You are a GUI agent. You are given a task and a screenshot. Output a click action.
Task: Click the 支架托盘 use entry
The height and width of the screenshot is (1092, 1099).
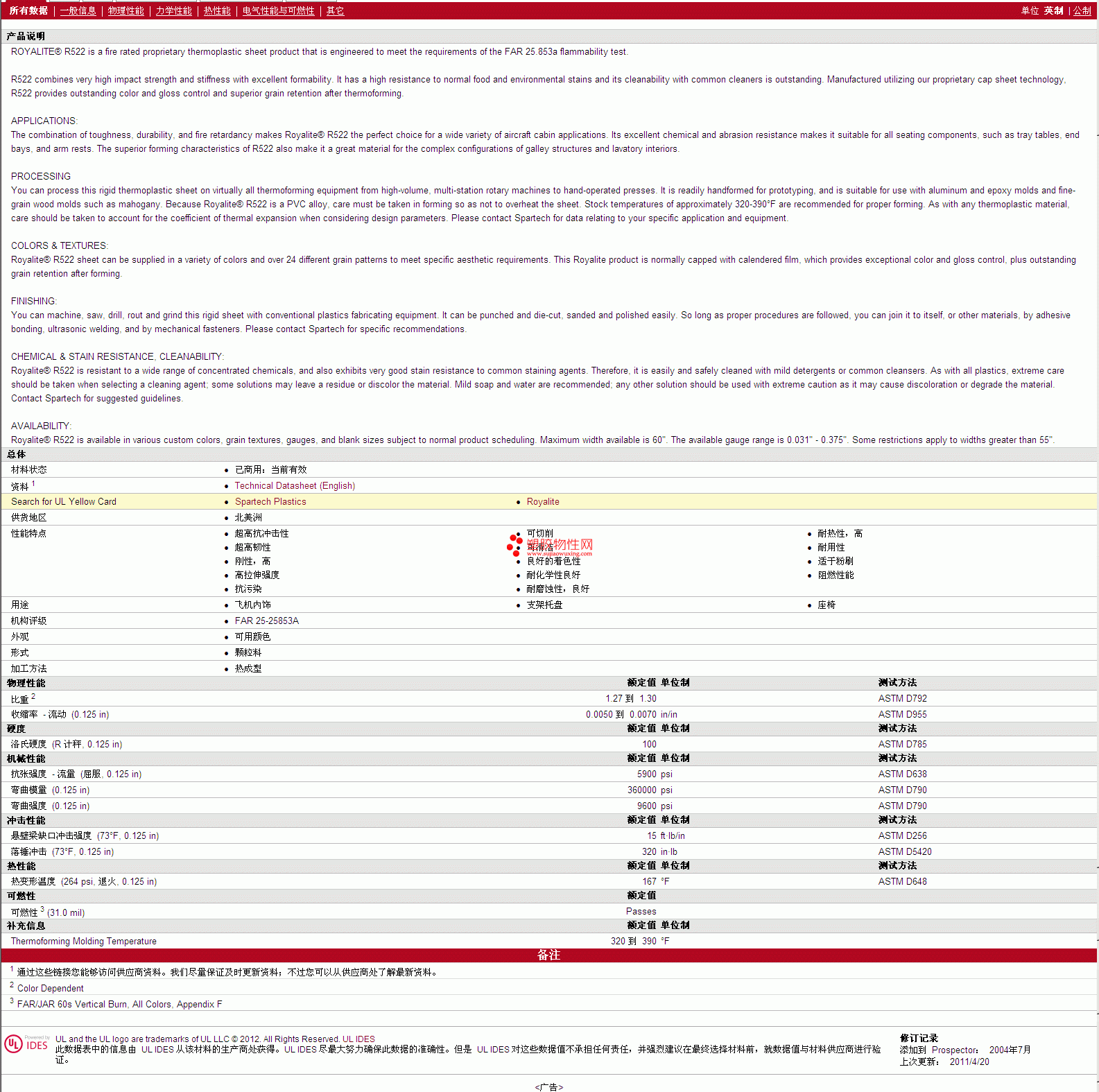(544, 605)
